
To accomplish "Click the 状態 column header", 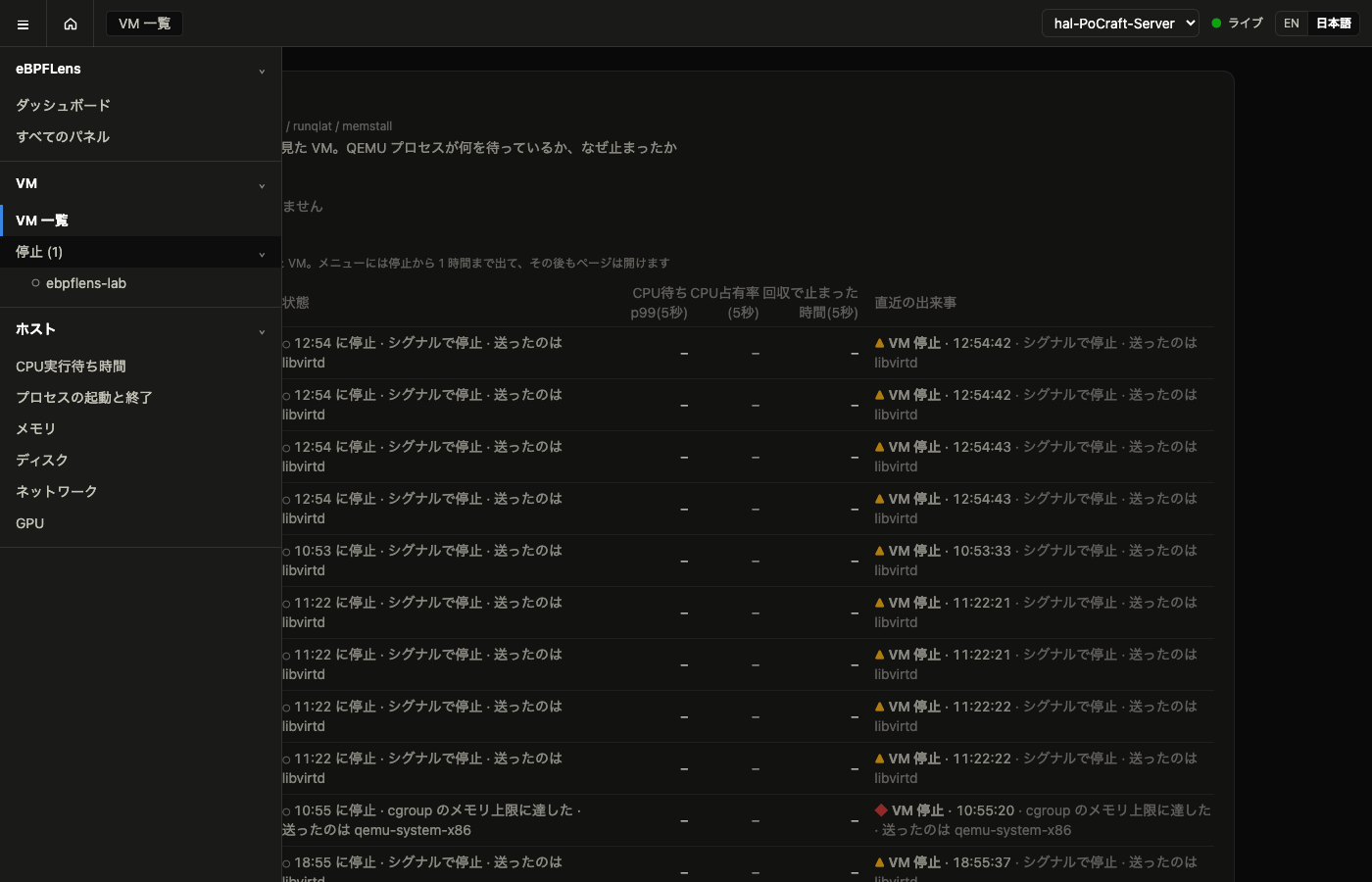I will pyautogui.click(x=296, y=303).
